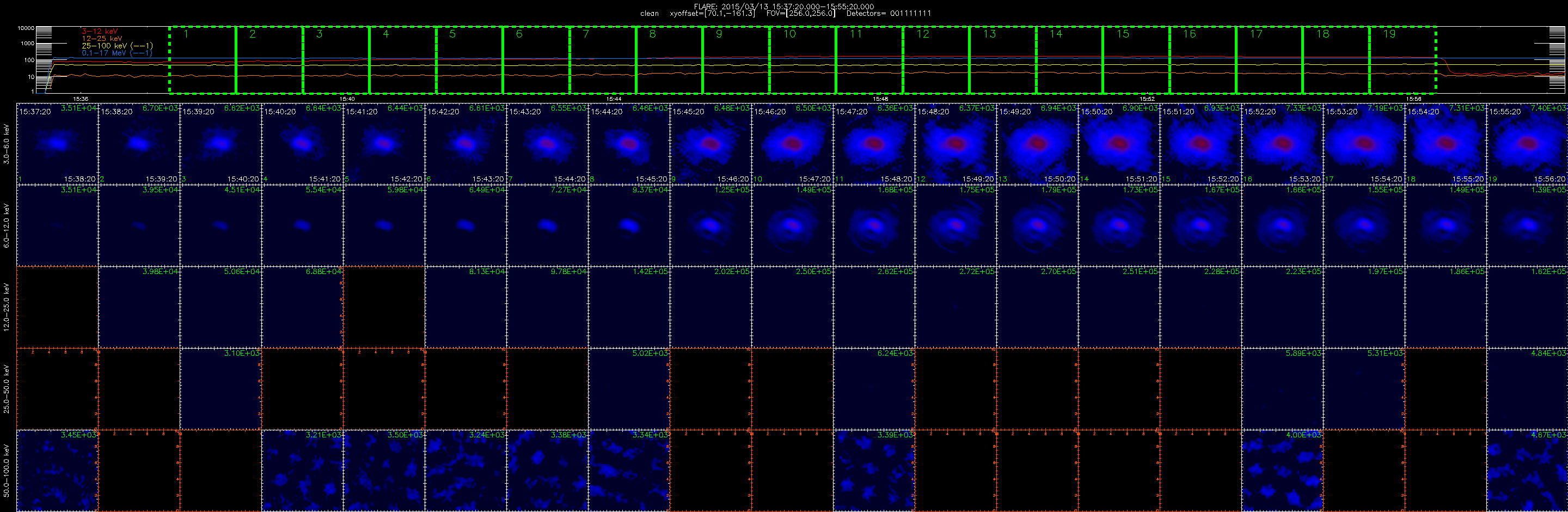Viewport: 1568px width, 512px height.
Task: Click the 12.0-25.0 keV row label
Action: pos(7,307)
